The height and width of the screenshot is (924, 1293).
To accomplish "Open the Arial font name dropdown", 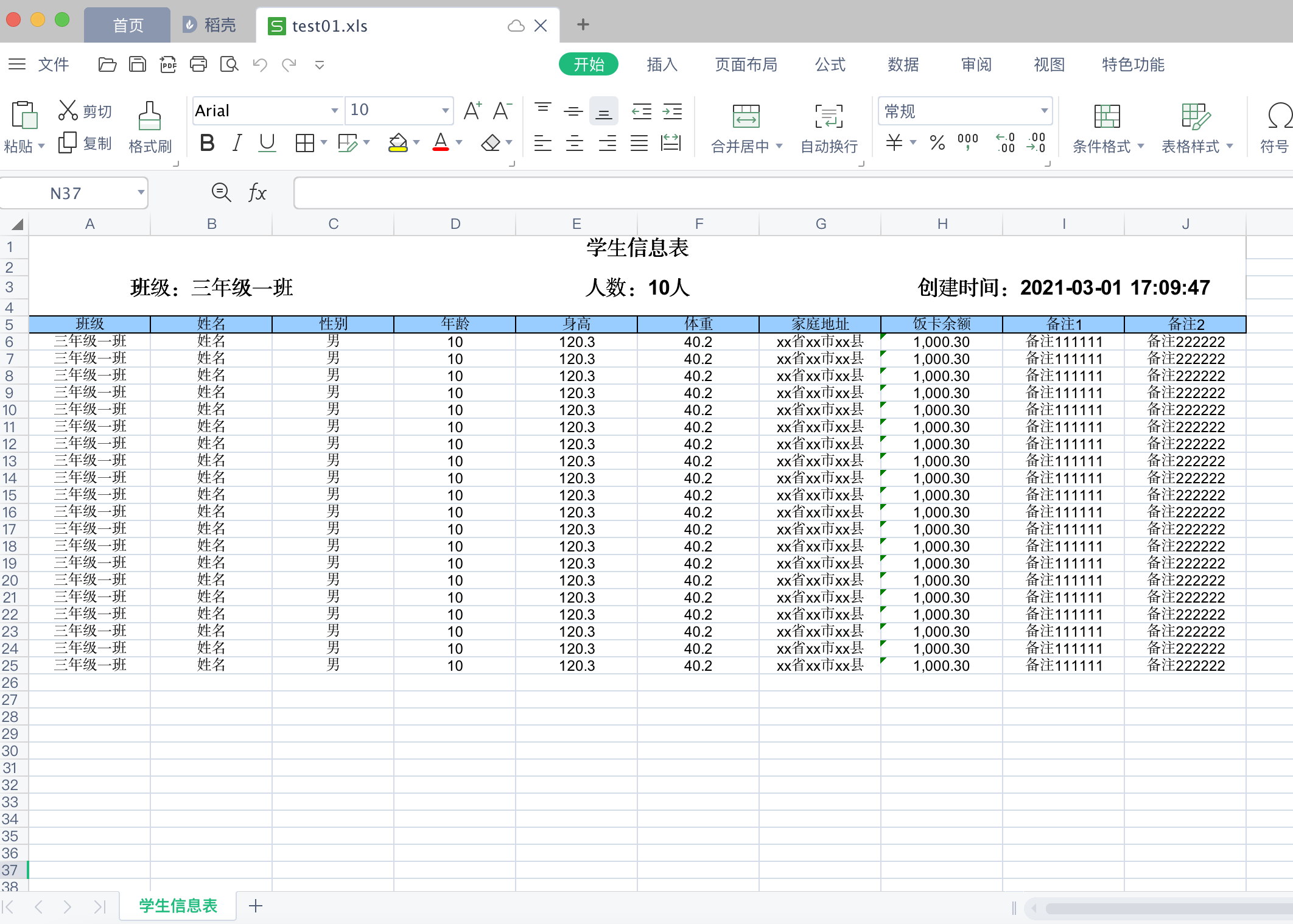I will [x=334, y=111].
